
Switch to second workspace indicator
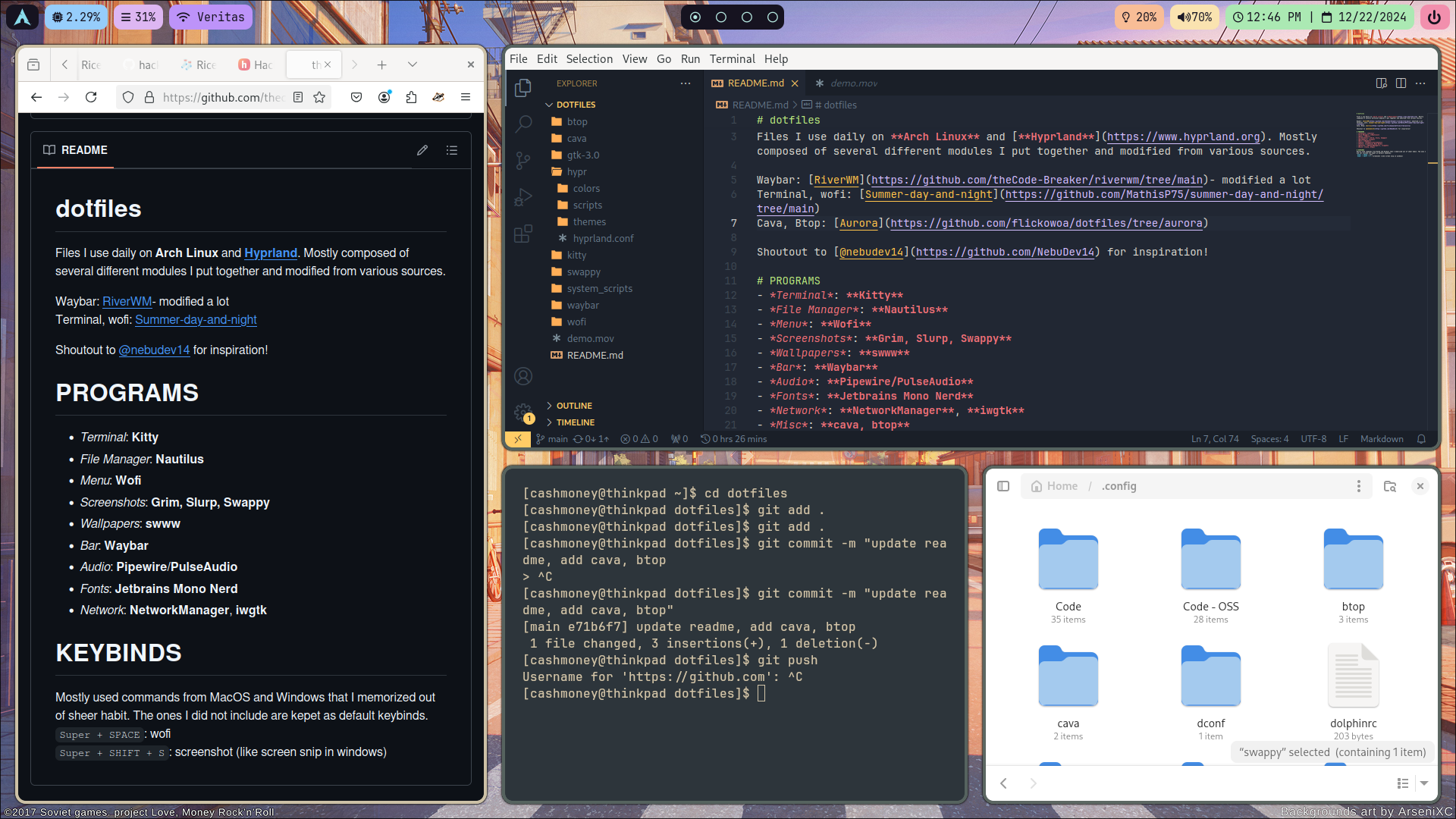721,17
